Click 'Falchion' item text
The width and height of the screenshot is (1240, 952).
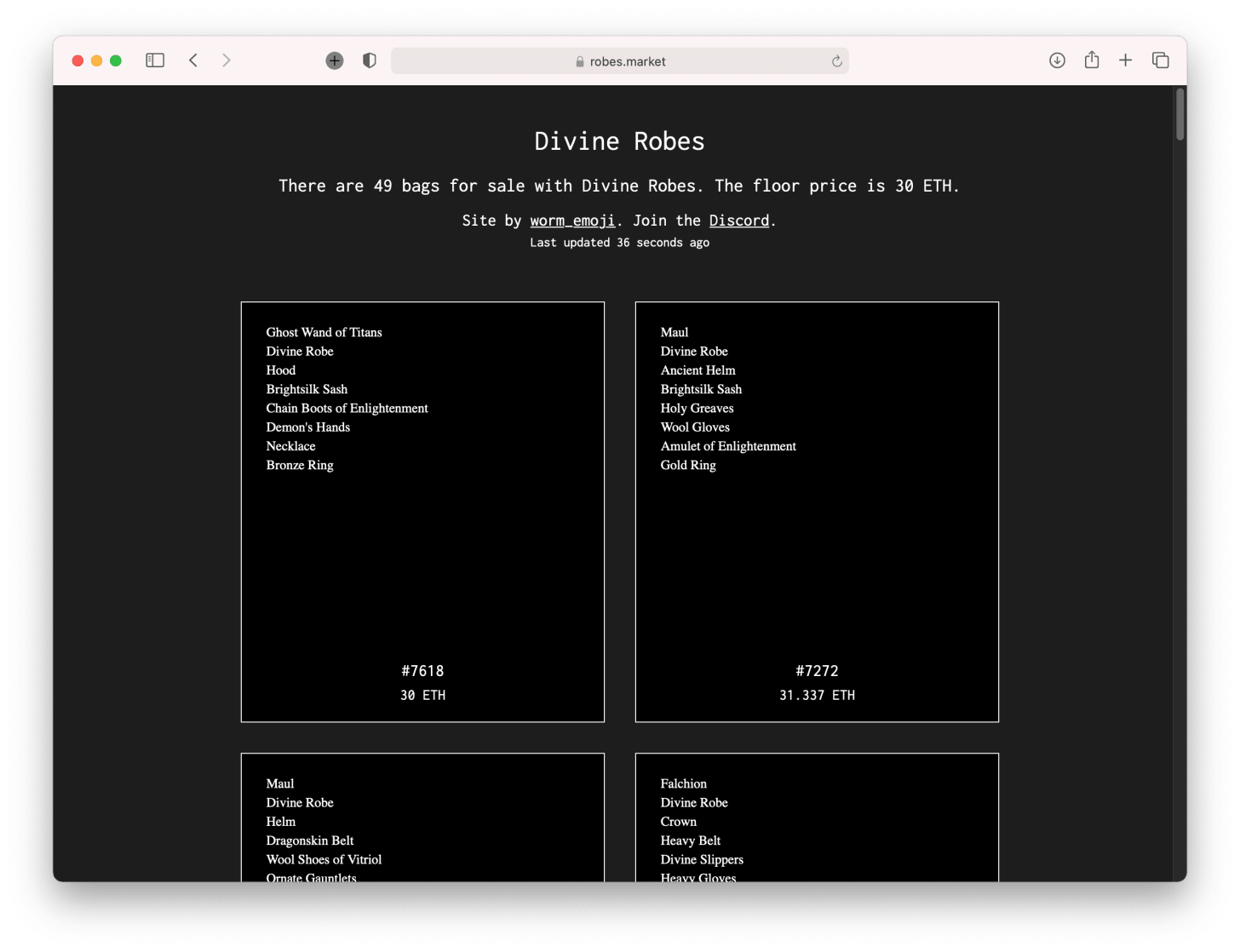click(683, 783)
